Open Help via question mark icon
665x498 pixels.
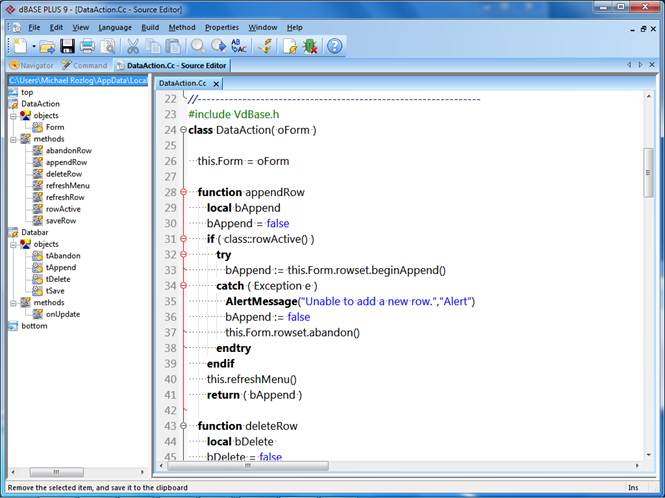pos(335,46)
